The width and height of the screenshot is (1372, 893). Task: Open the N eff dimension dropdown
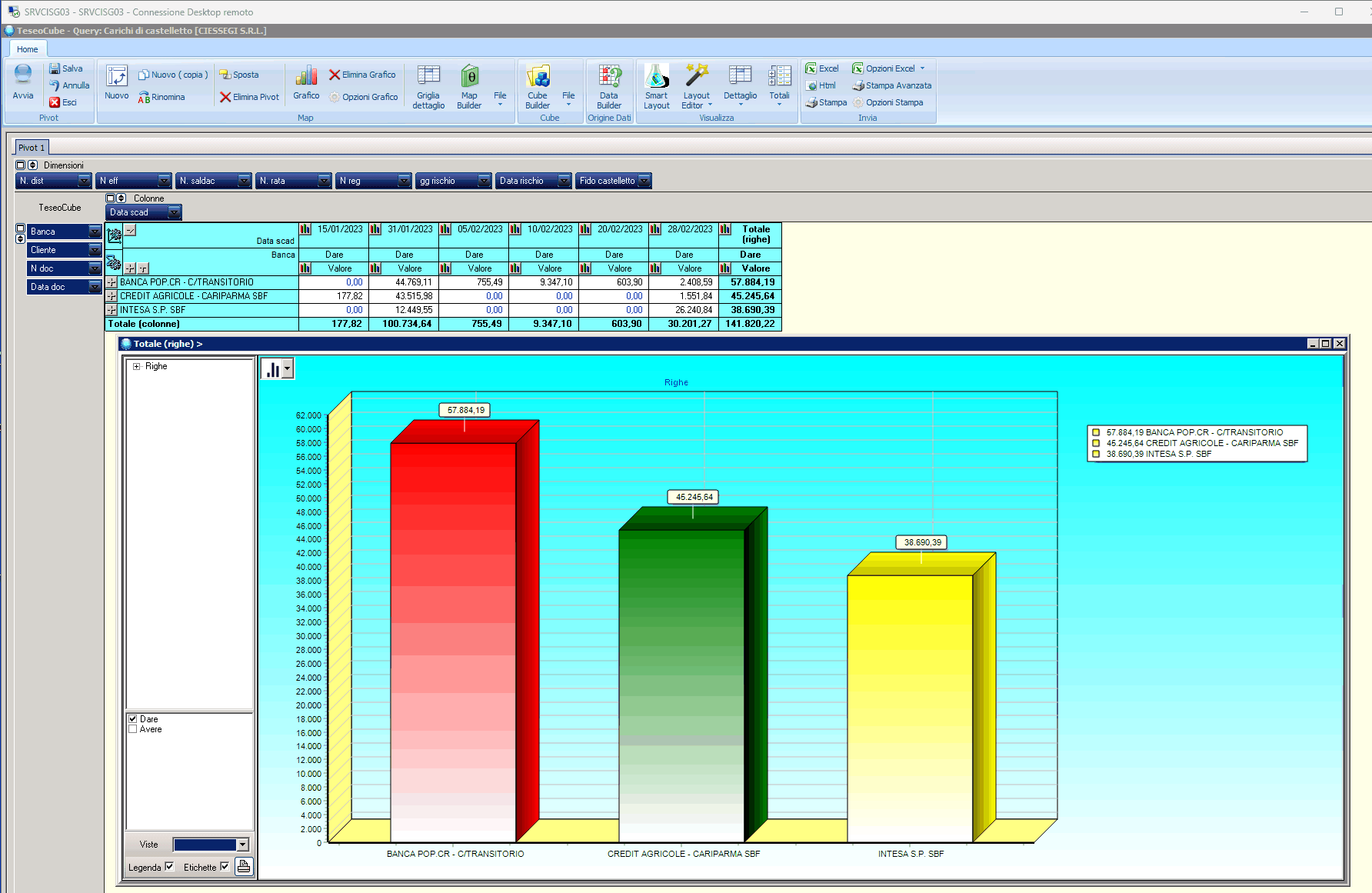click(x=164, y=181)
